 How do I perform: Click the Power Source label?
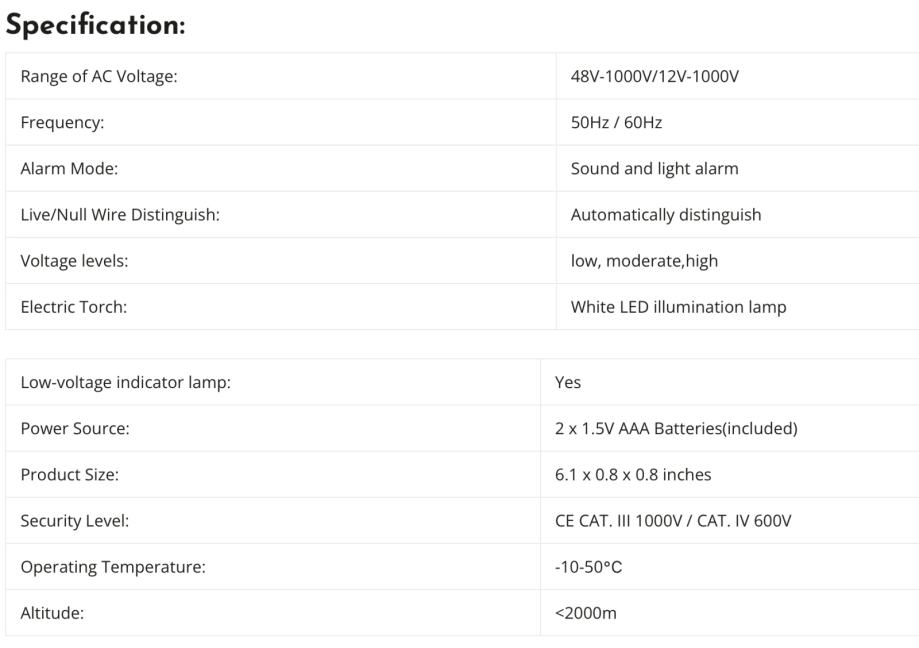point(75,428)
